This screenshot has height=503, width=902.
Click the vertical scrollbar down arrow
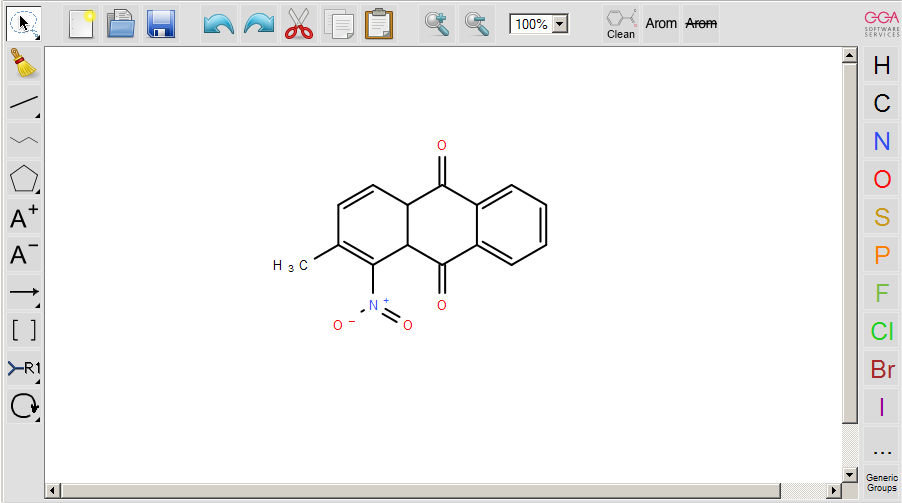[x=850, y=474]
